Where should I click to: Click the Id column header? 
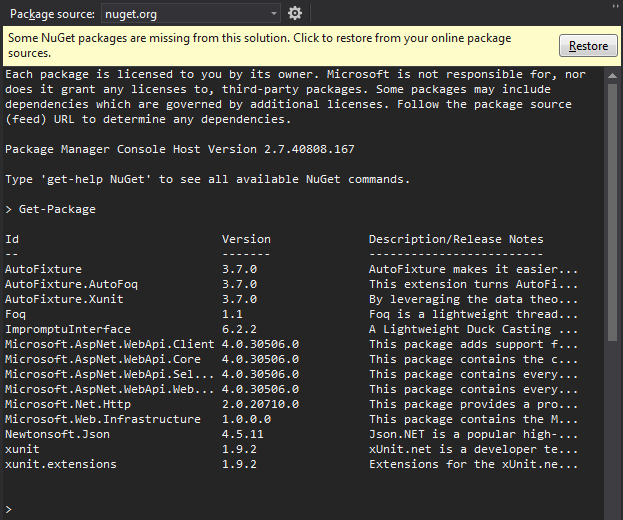12,239
